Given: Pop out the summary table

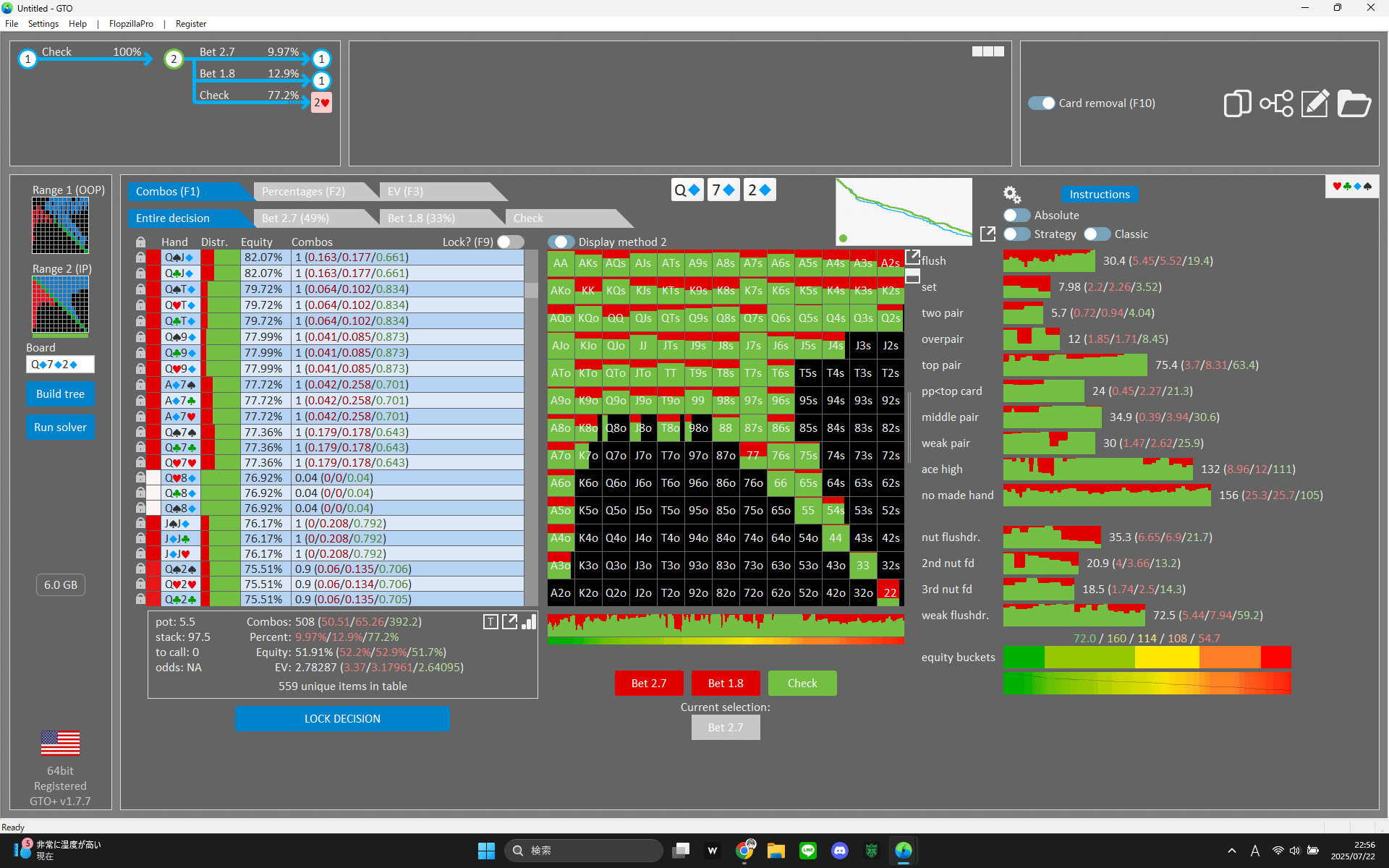Looking at the screenshot, I should tap(510, 622).
